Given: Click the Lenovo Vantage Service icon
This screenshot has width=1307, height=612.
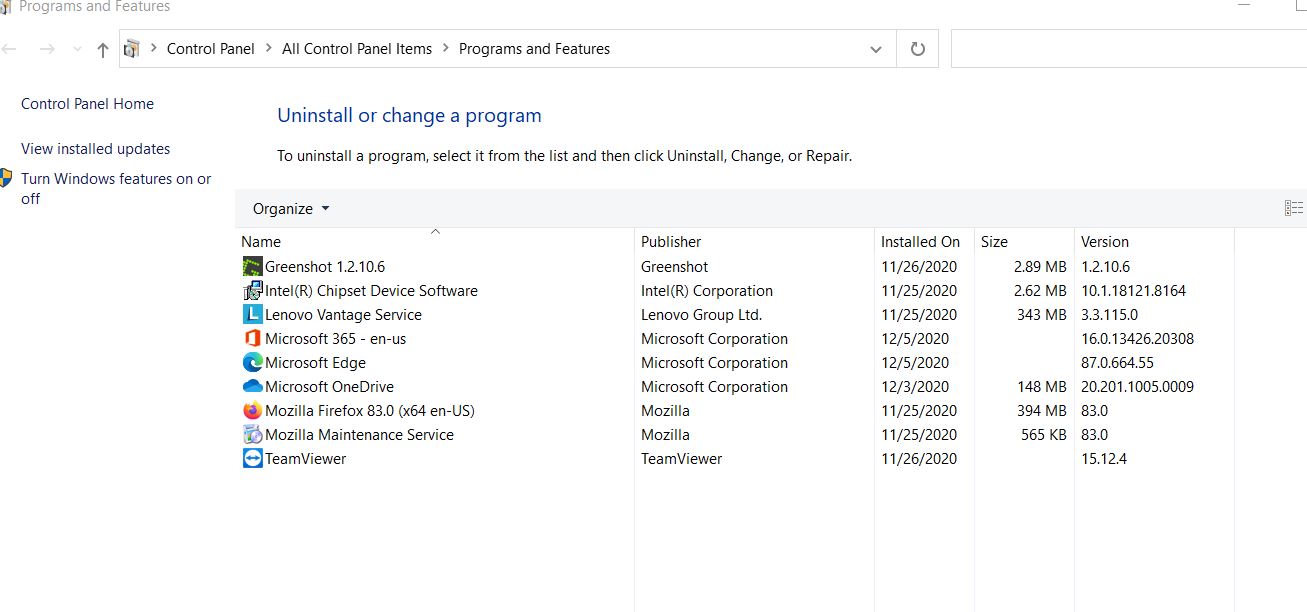Looking at the screenshot, I should point(252,315).
